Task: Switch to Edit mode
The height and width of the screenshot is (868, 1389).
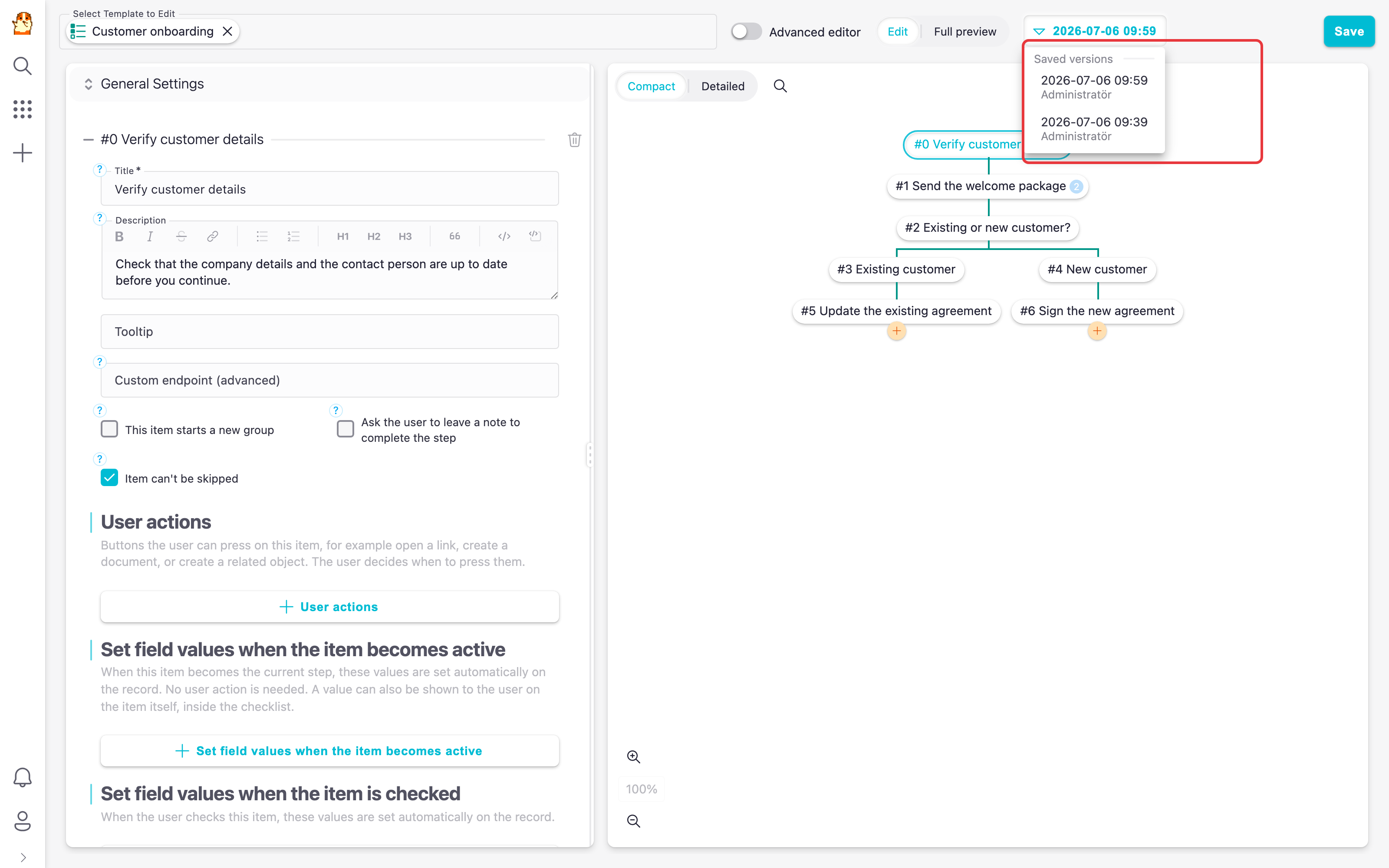Action: click(898, 32)
